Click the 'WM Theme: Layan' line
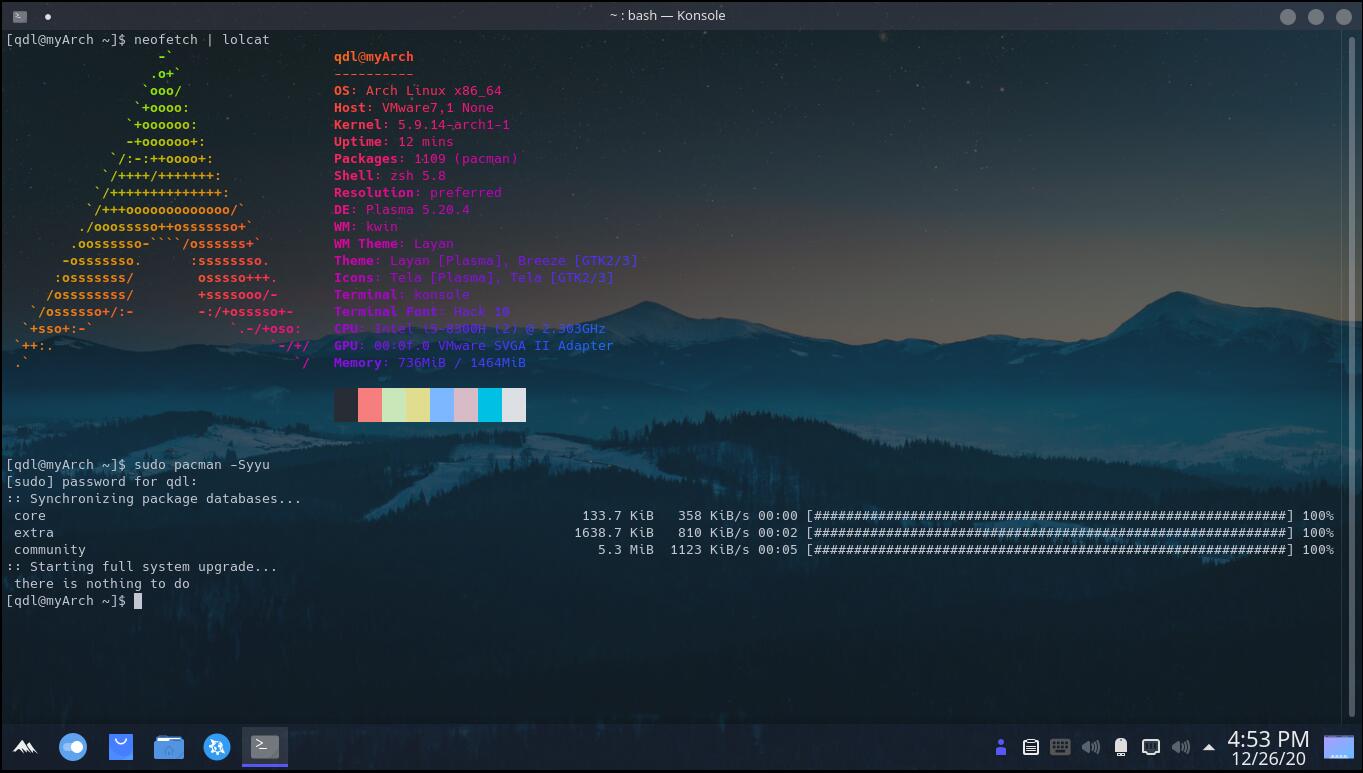 tap(394, 244)
